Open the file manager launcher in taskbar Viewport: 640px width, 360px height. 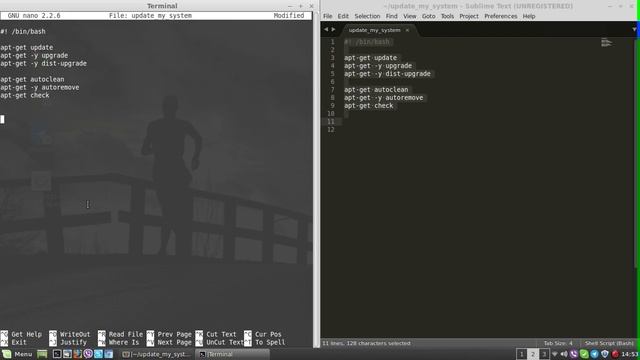pos(67,354)
